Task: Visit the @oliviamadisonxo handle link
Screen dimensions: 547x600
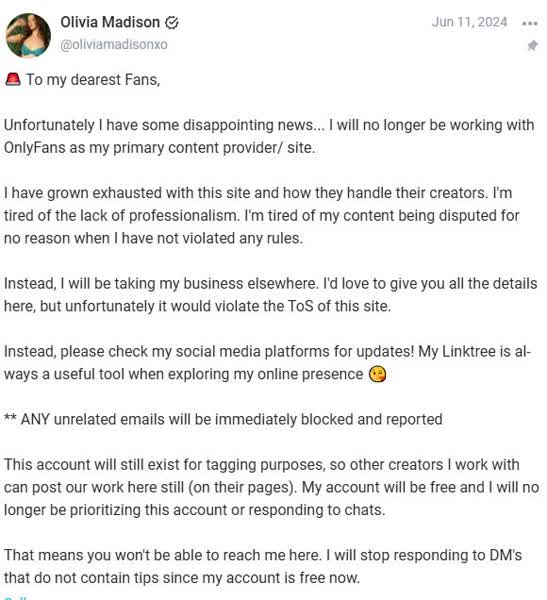Action: [114, 44]
